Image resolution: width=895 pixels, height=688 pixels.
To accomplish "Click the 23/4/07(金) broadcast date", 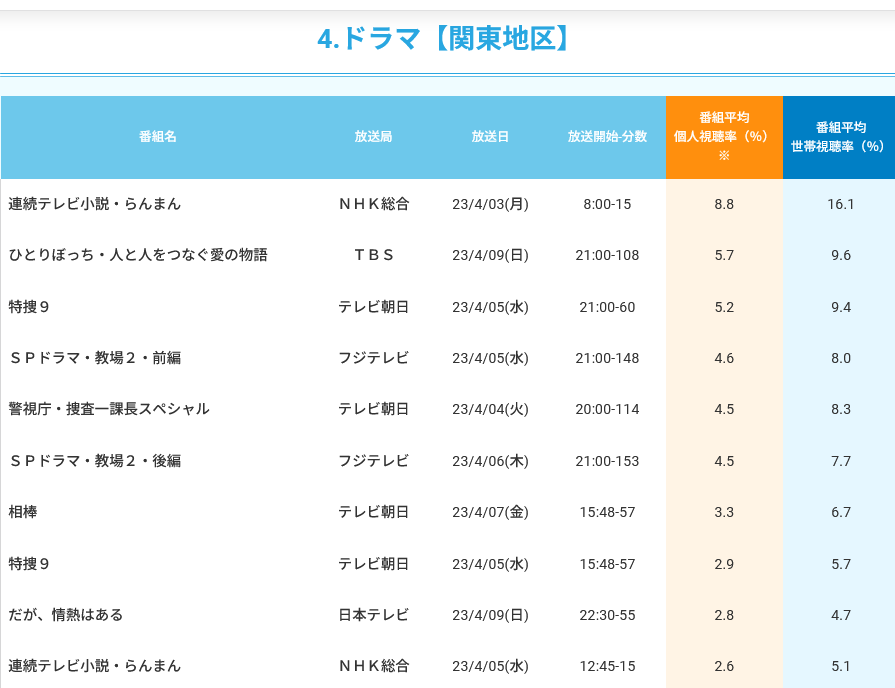I will coord(490,512).
